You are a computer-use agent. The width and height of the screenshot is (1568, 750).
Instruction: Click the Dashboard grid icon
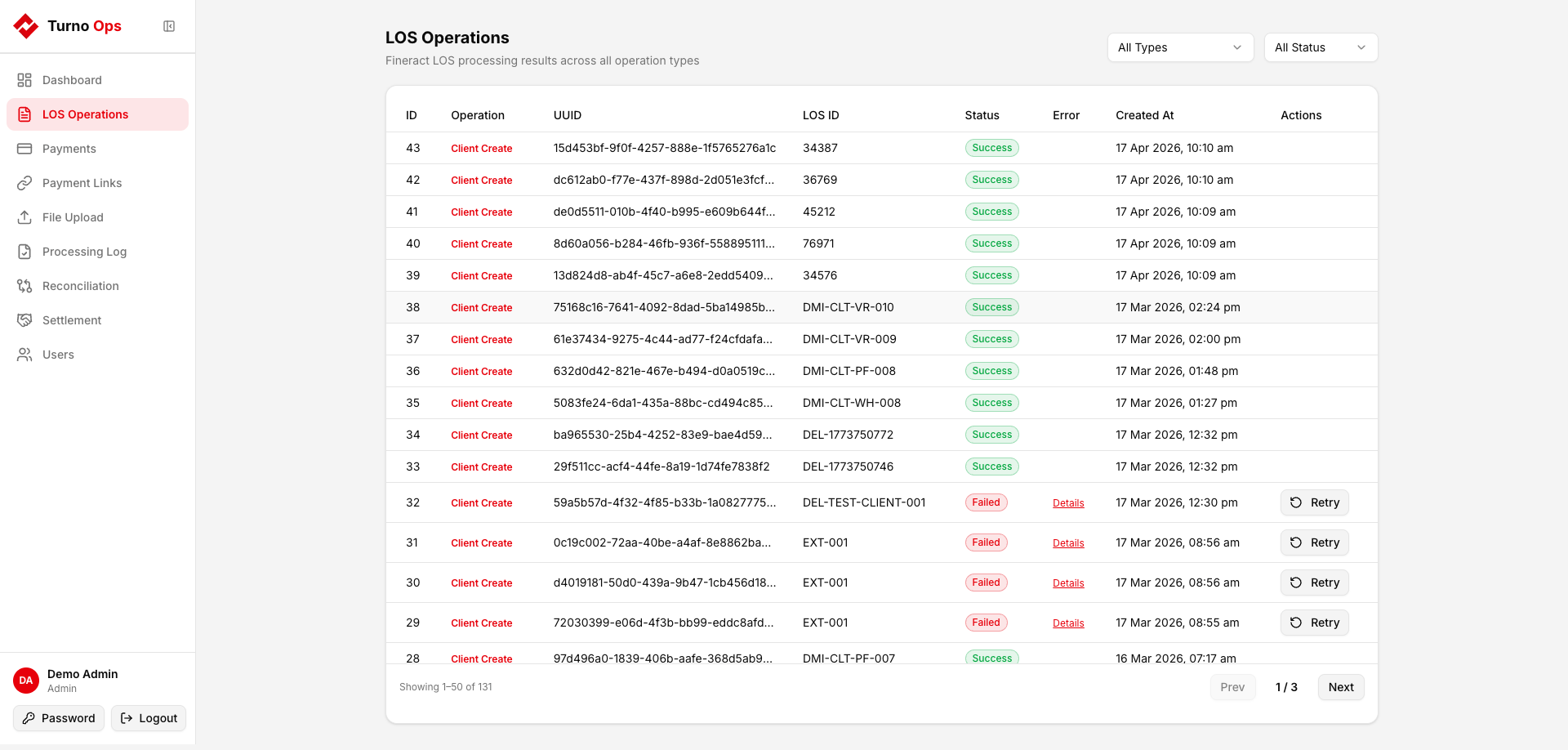(24, 80)
